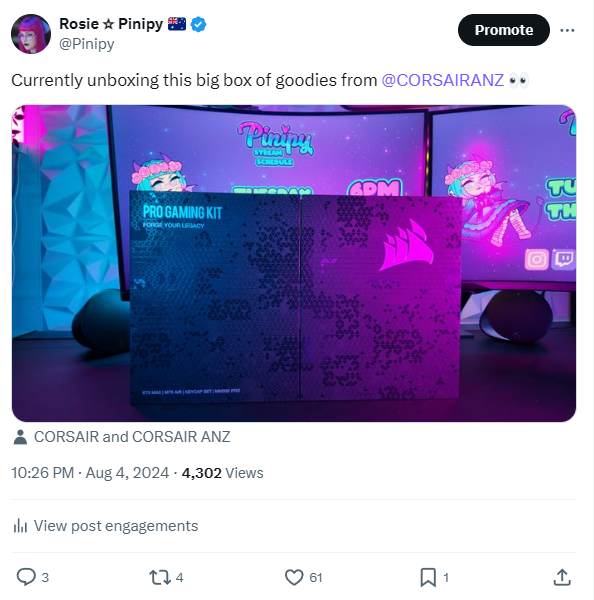The image size is (594, 600).
Task: Repost this post using the retweet icon
Action: point(160,577)
